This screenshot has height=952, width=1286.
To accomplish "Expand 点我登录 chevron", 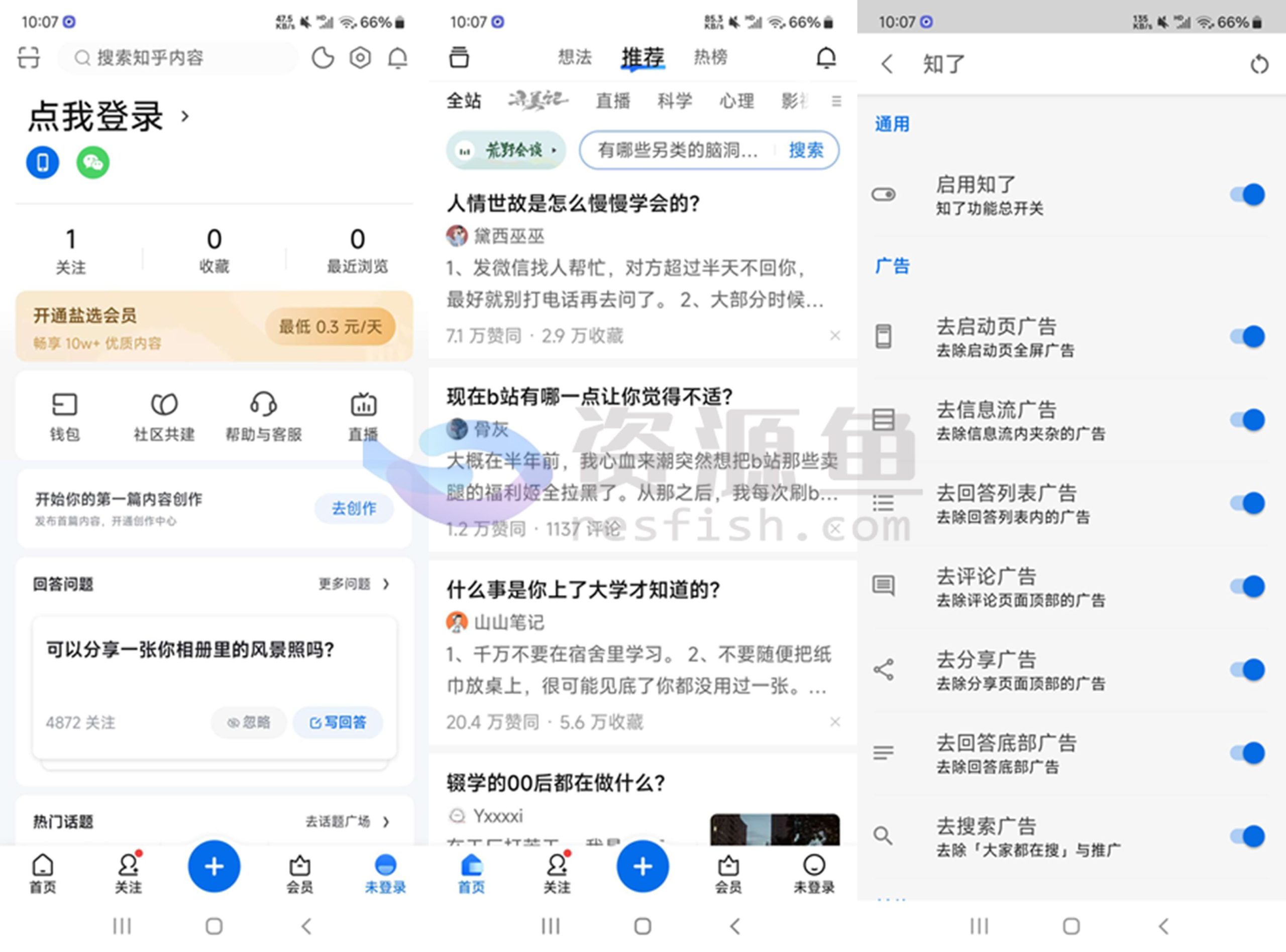I will [185, 116].
